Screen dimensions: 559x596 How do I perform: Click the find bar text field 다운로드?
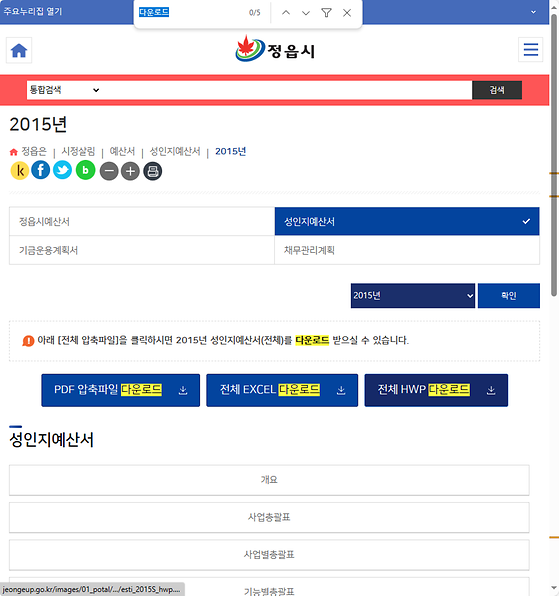[190, 13]
